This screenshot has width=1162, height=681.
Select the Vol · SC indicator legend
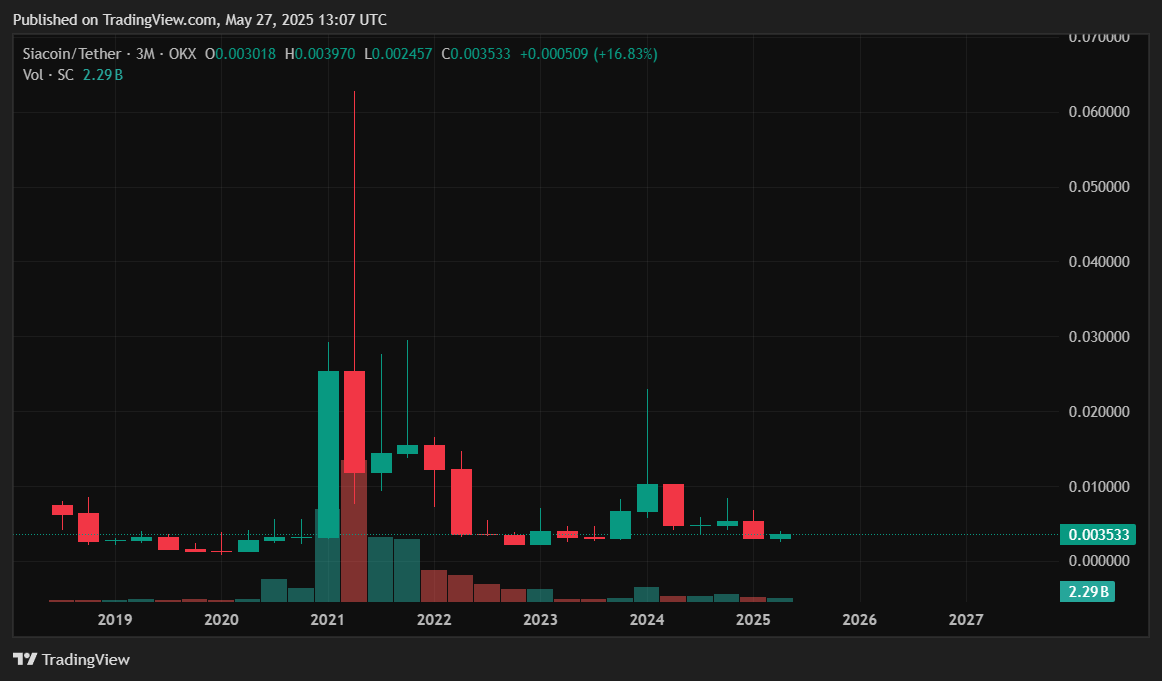49,74
